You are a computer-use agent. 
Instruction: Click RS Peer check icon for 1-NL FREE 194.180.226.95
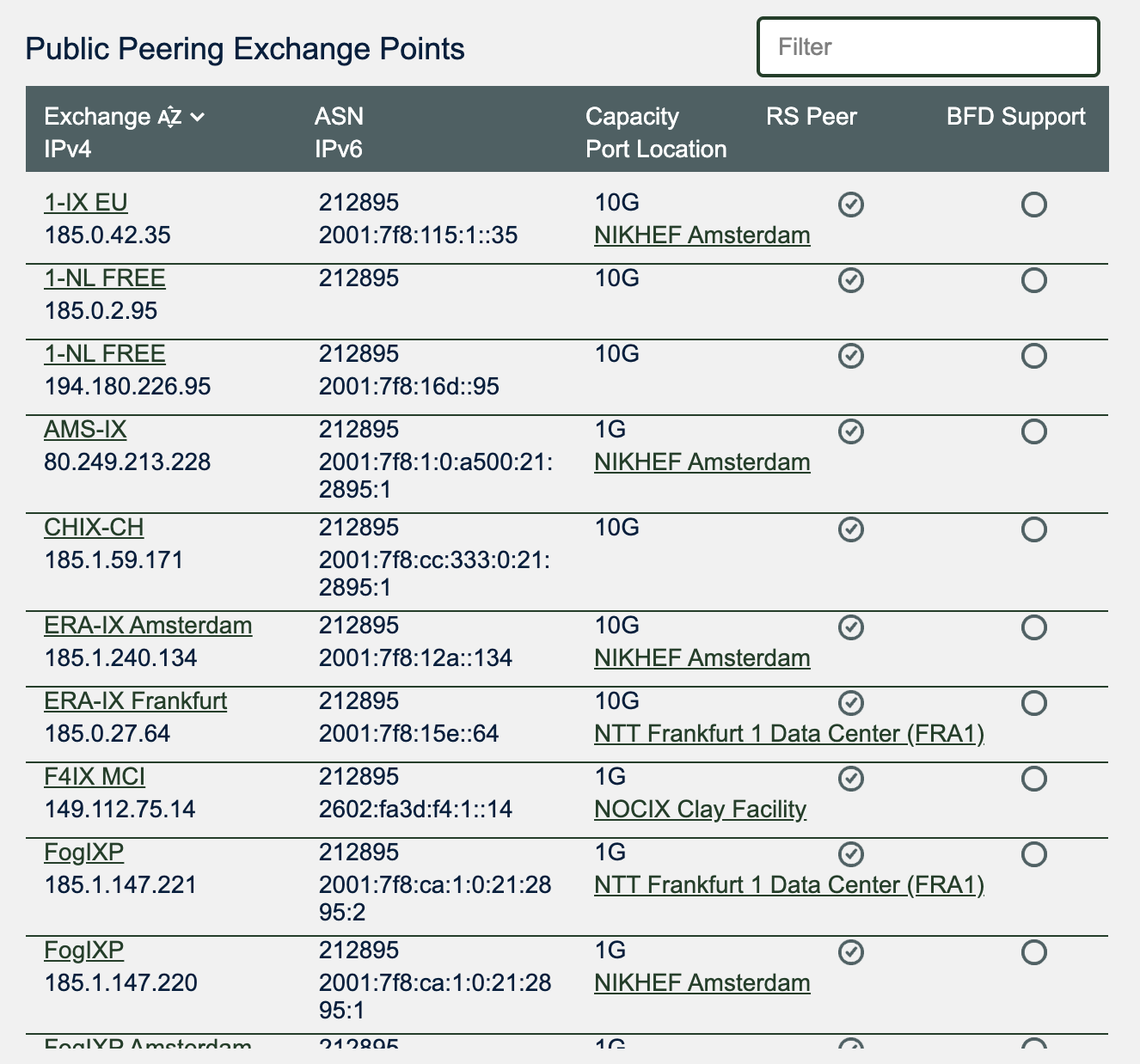pyautogui.click(x=851, y=356)
